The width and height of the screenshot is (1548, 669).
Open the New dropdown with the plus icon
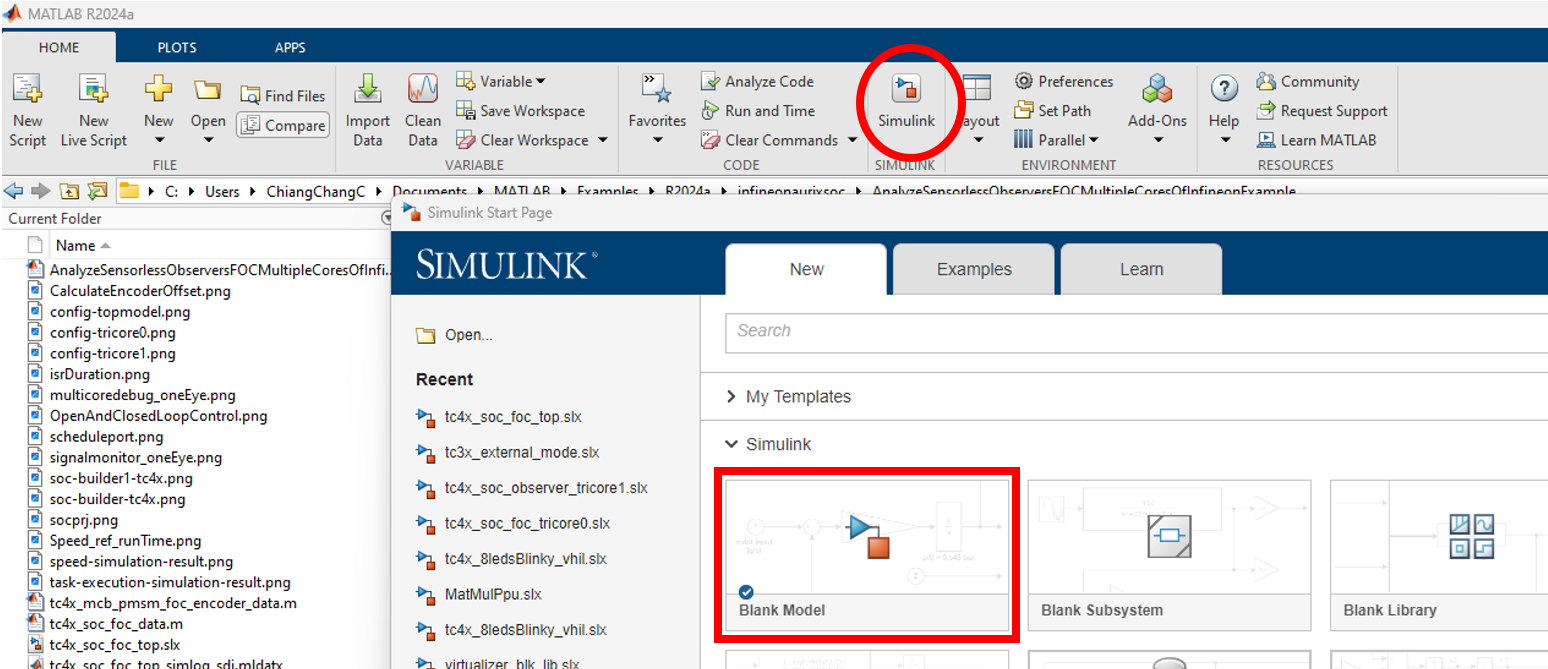click(x=158, y=110)
